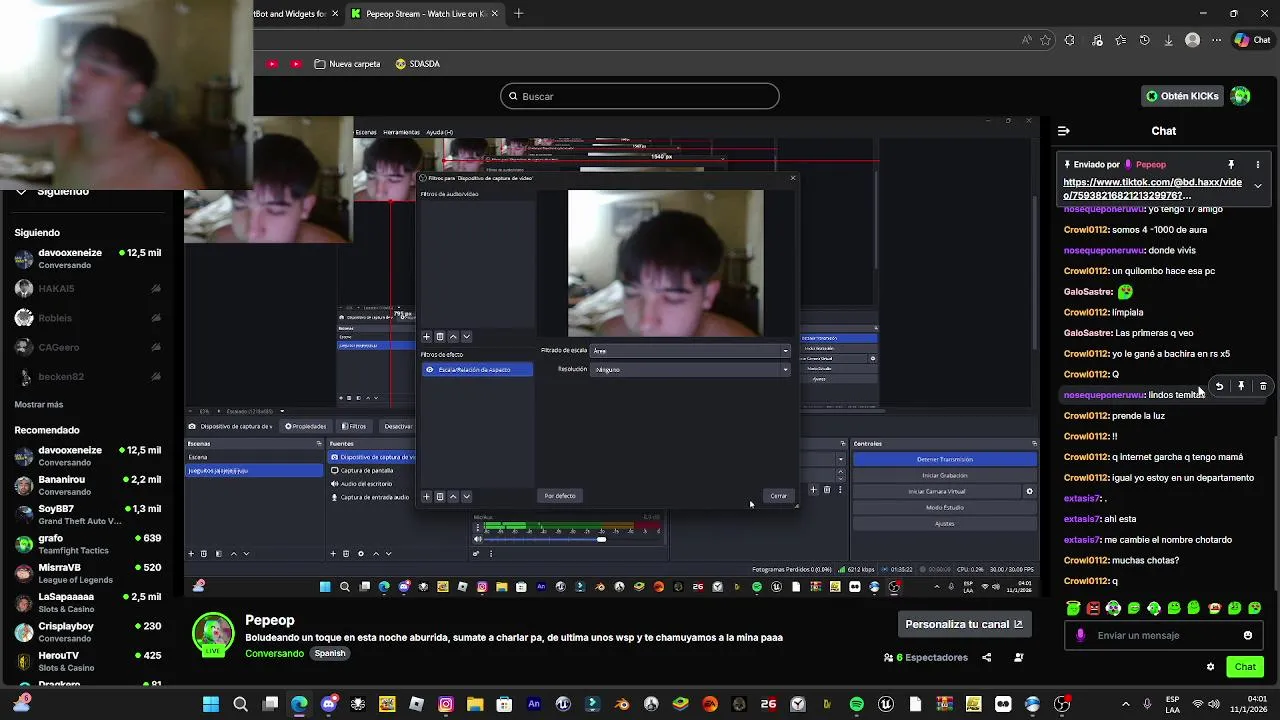Open emoji picker in message box
The height and width of the screenshot is (720, 1280).
pos(1248,635)
